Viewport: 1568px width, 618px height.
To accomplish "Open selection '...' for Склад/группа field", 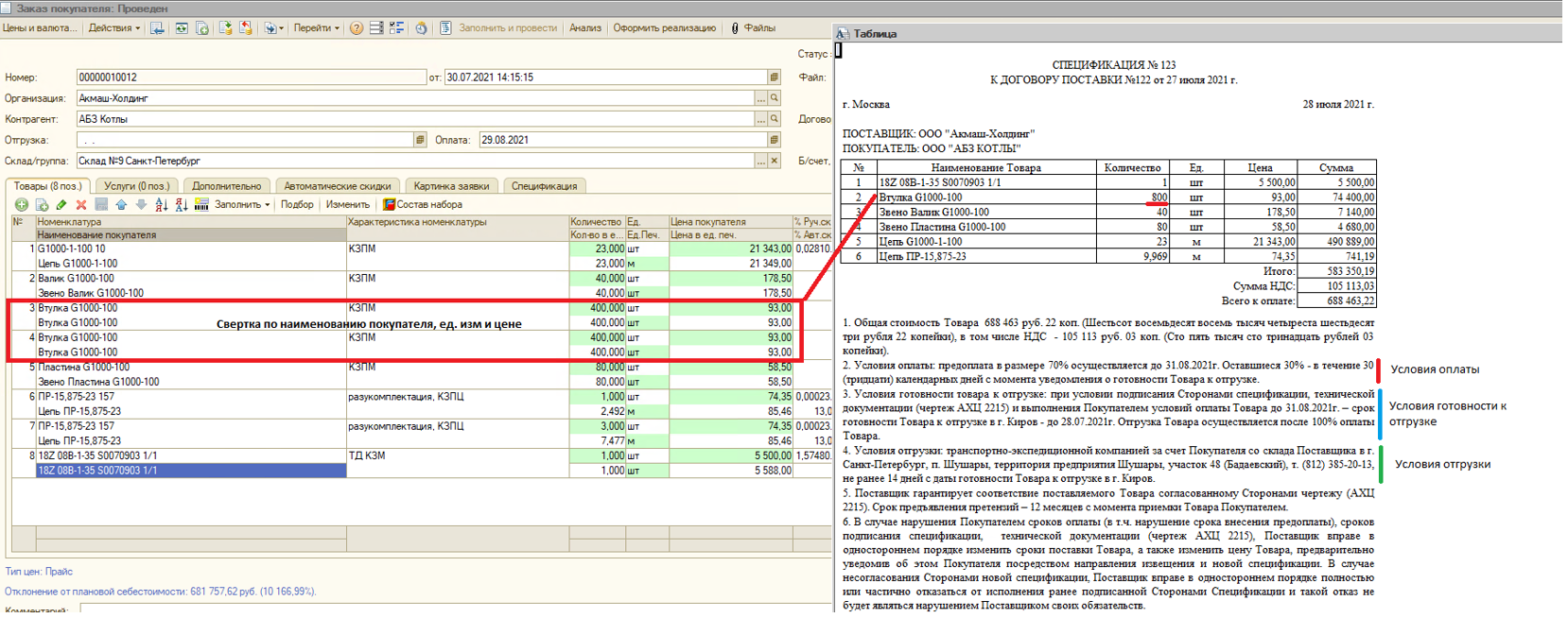I will click(x=760, y=161).
